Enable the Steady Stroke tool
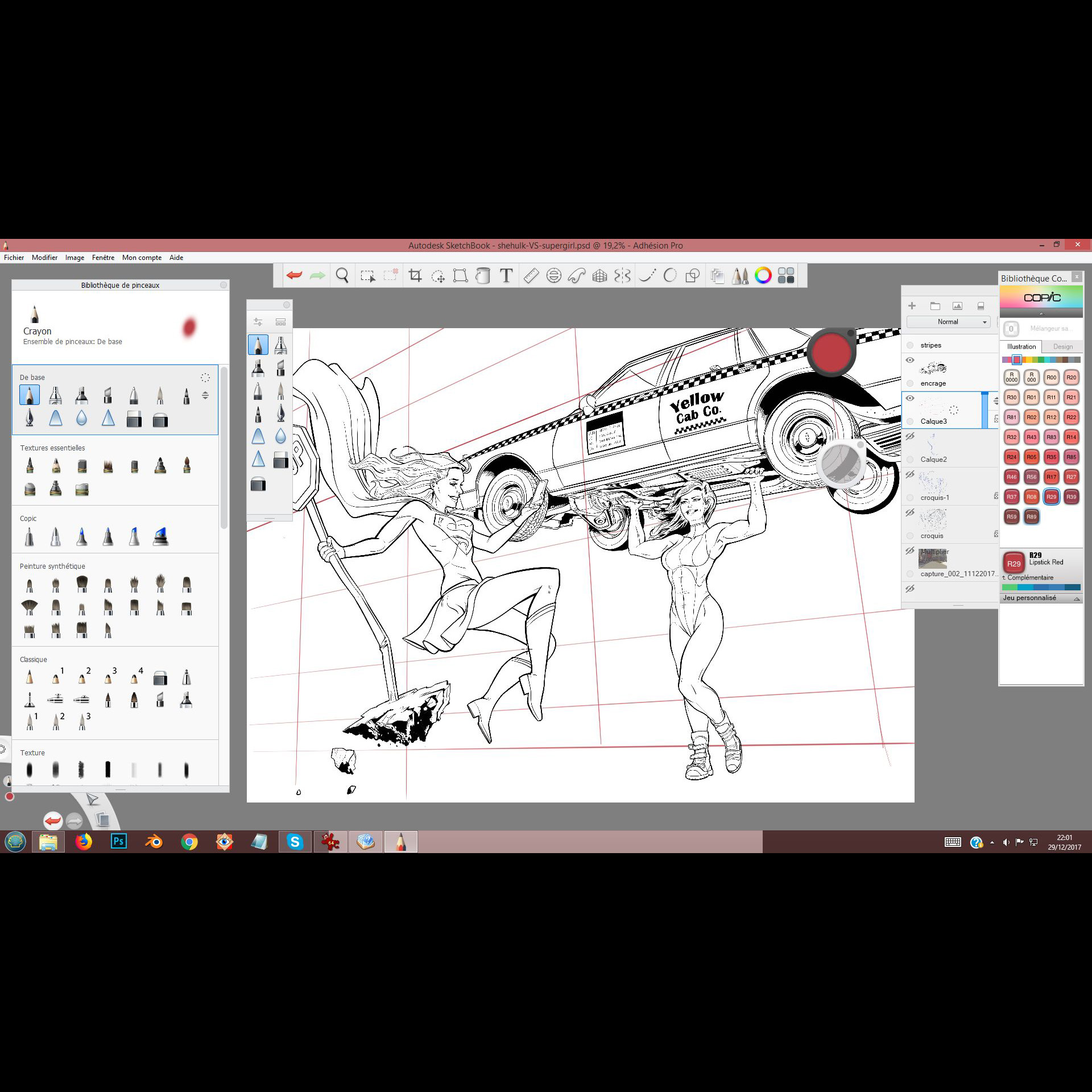This screenshot has width=1092, height=1092. (x=647, y=276)
